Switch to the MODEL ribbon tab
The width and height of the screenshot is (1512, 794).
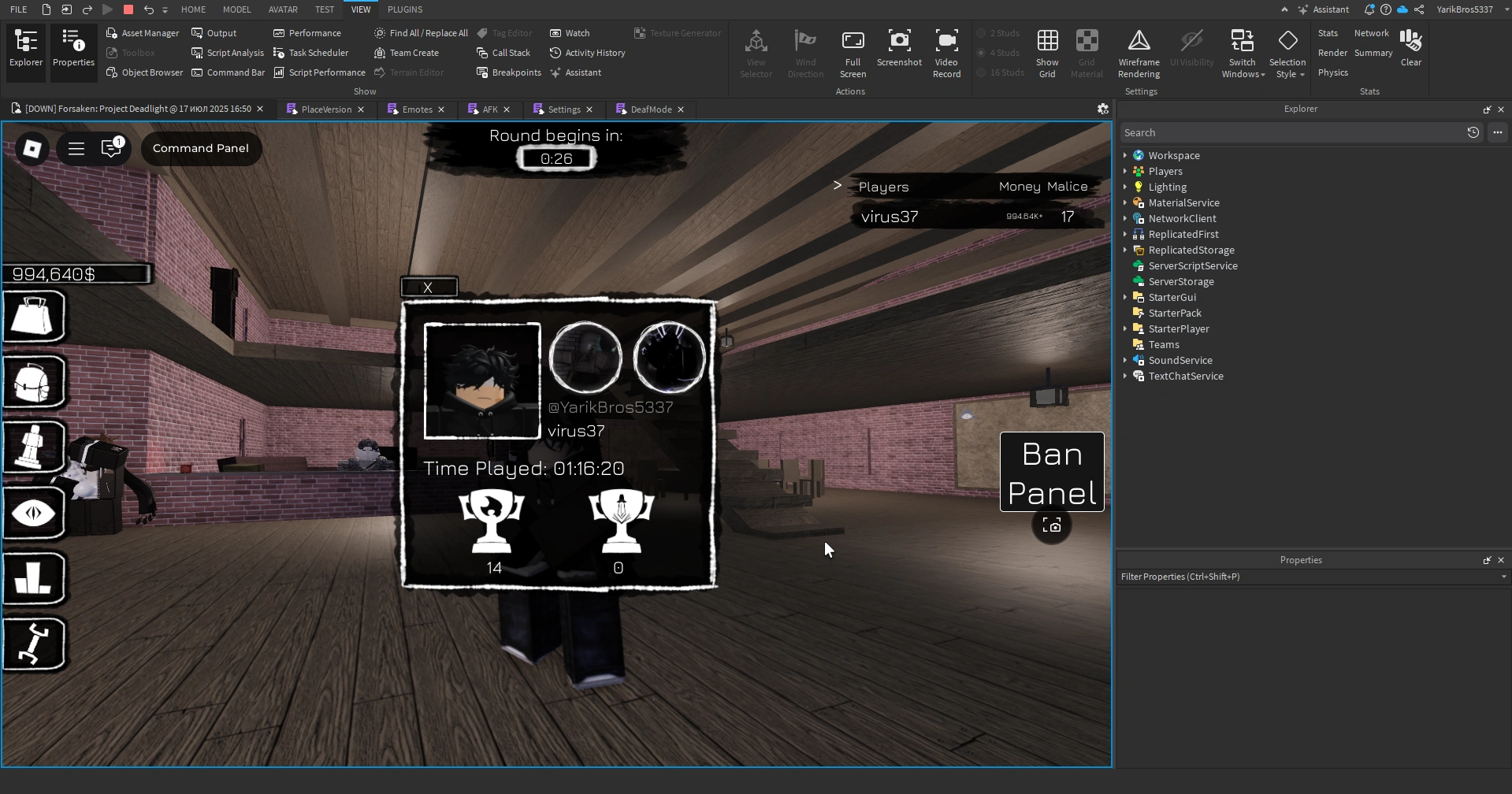pos(237,9)
